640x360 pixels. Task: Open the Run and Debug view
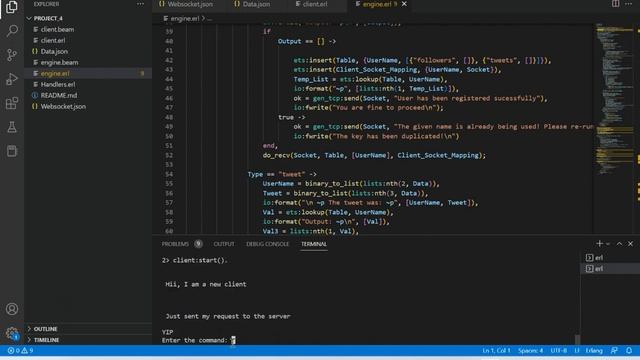point(12,79)
